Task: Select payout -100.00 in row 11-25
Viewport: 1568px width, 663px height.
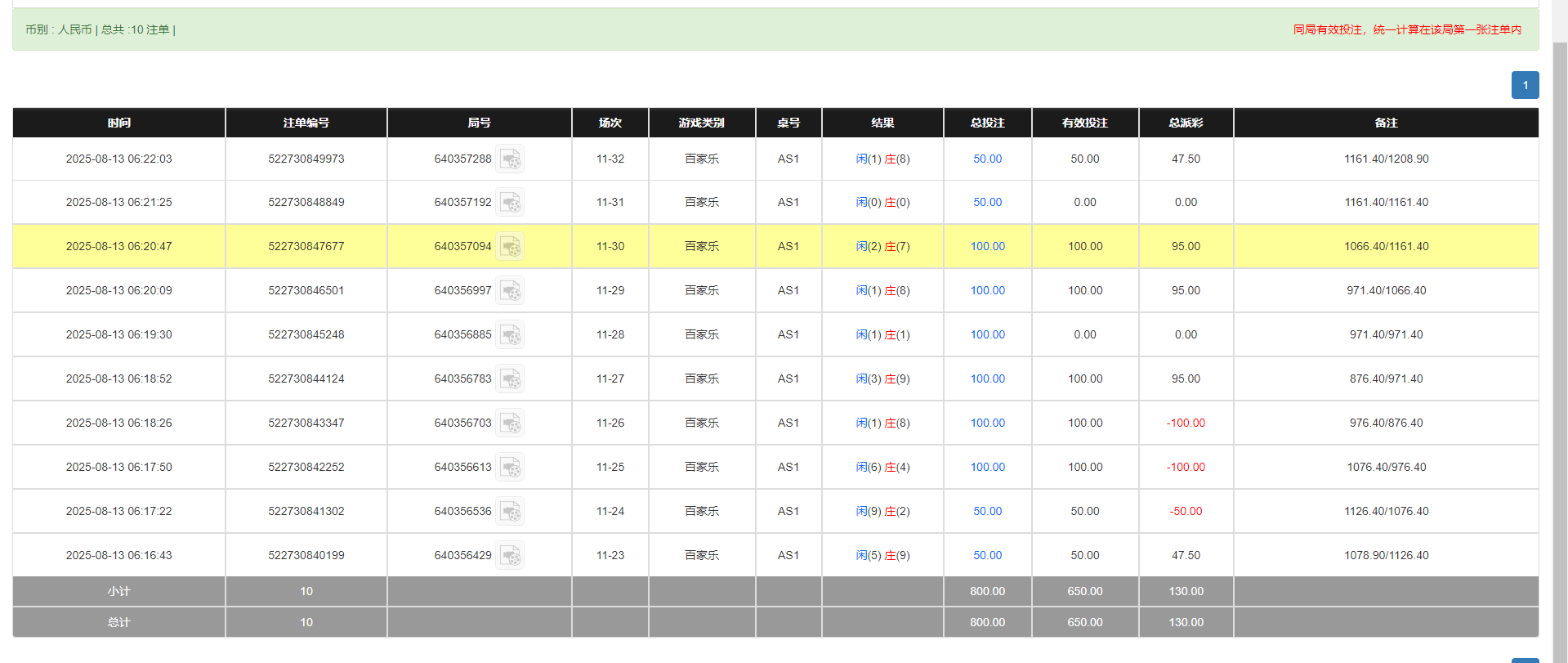Action: coord(1186,467)
